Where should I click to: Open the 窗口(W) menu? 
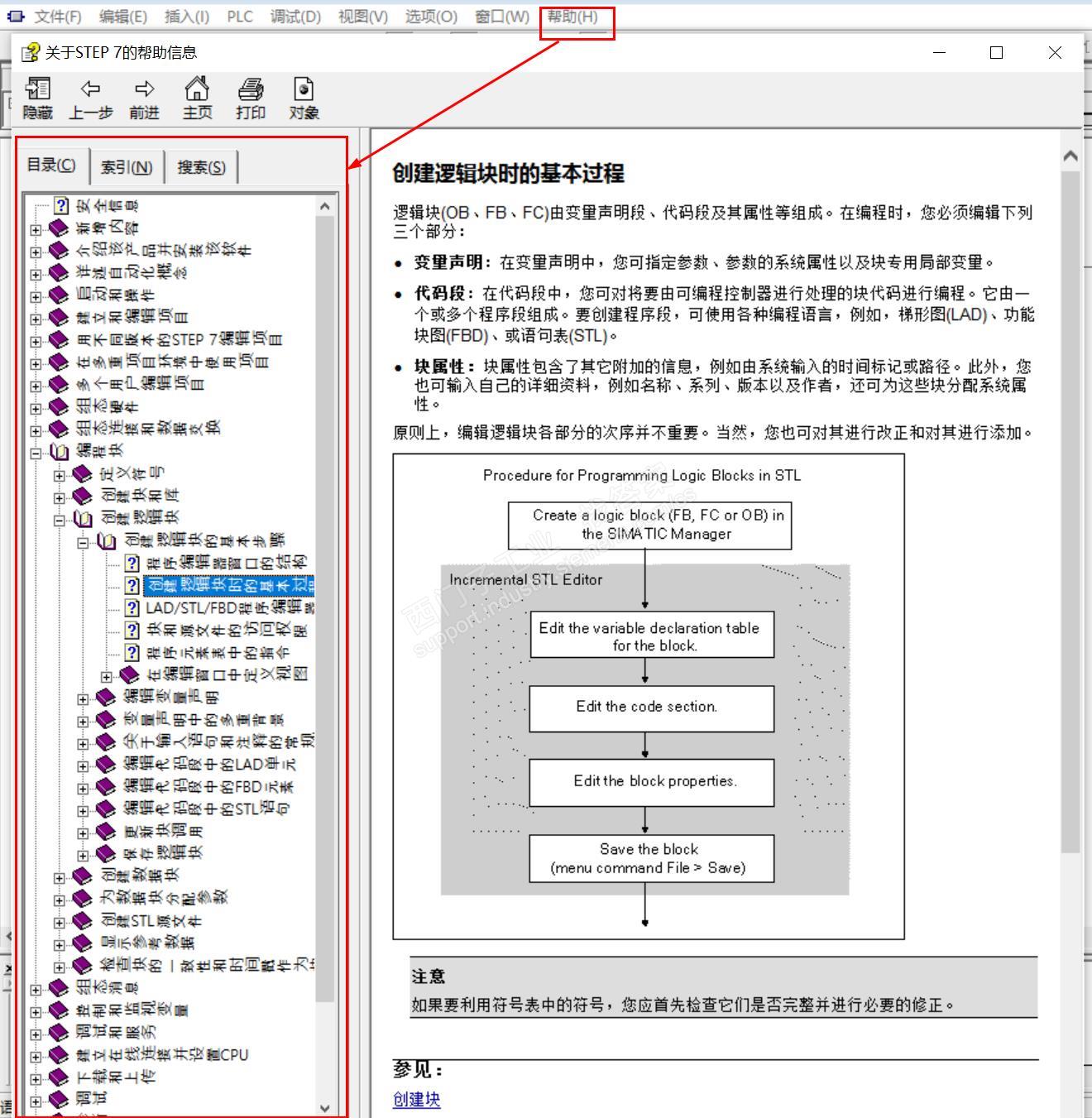point(502,17)
